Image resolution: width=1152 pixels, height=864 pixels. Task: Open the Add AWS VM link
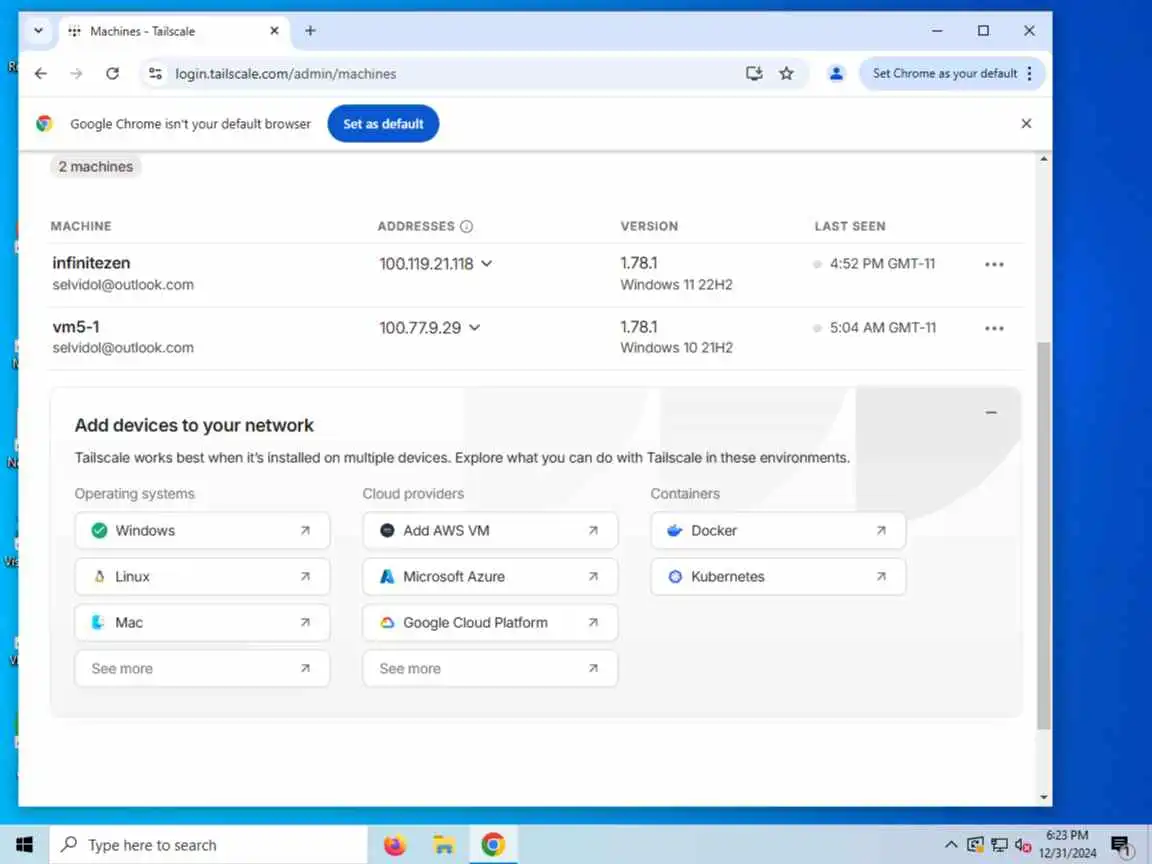(490, 530)
